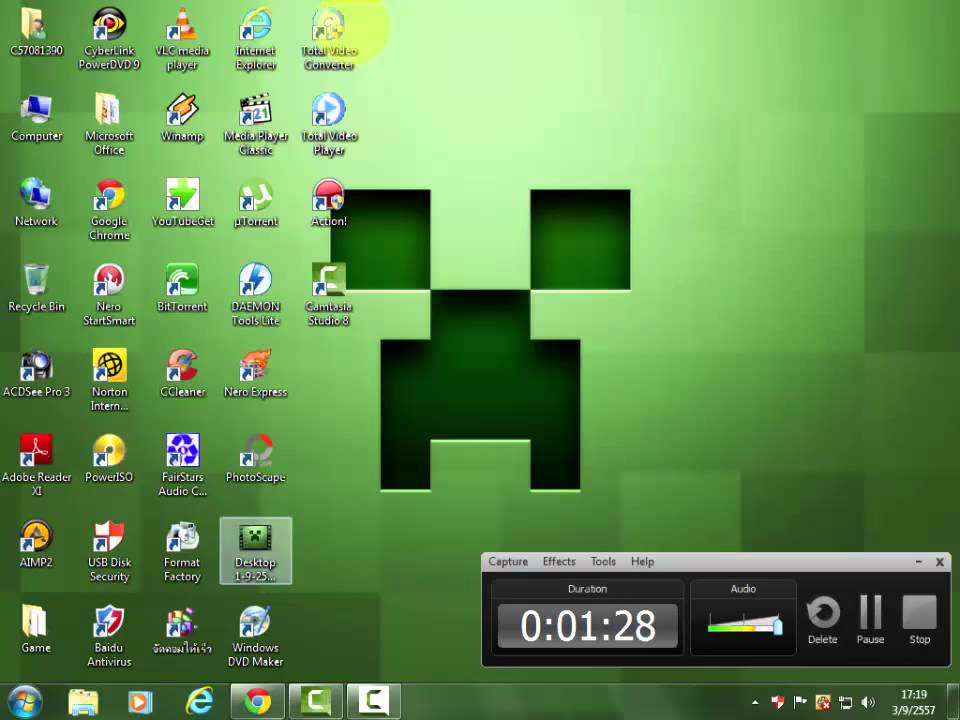Open VLC media player shortcut
This screenshot has height=720, width=960.
coord(182,38)
